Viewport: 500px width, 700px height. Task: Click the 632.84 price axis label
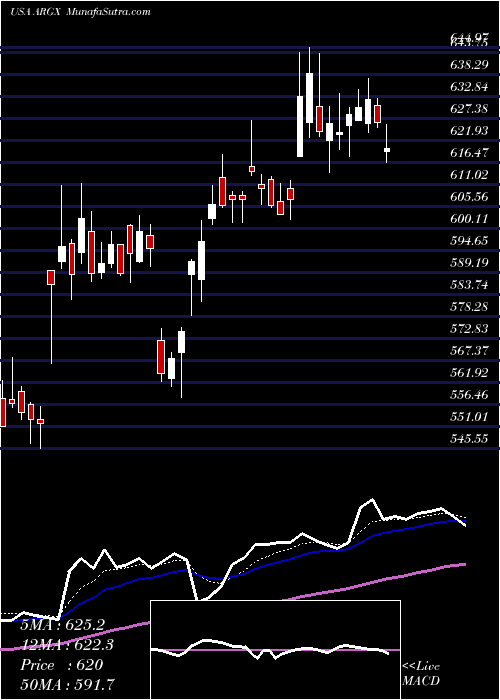click(x=468, y=87)
